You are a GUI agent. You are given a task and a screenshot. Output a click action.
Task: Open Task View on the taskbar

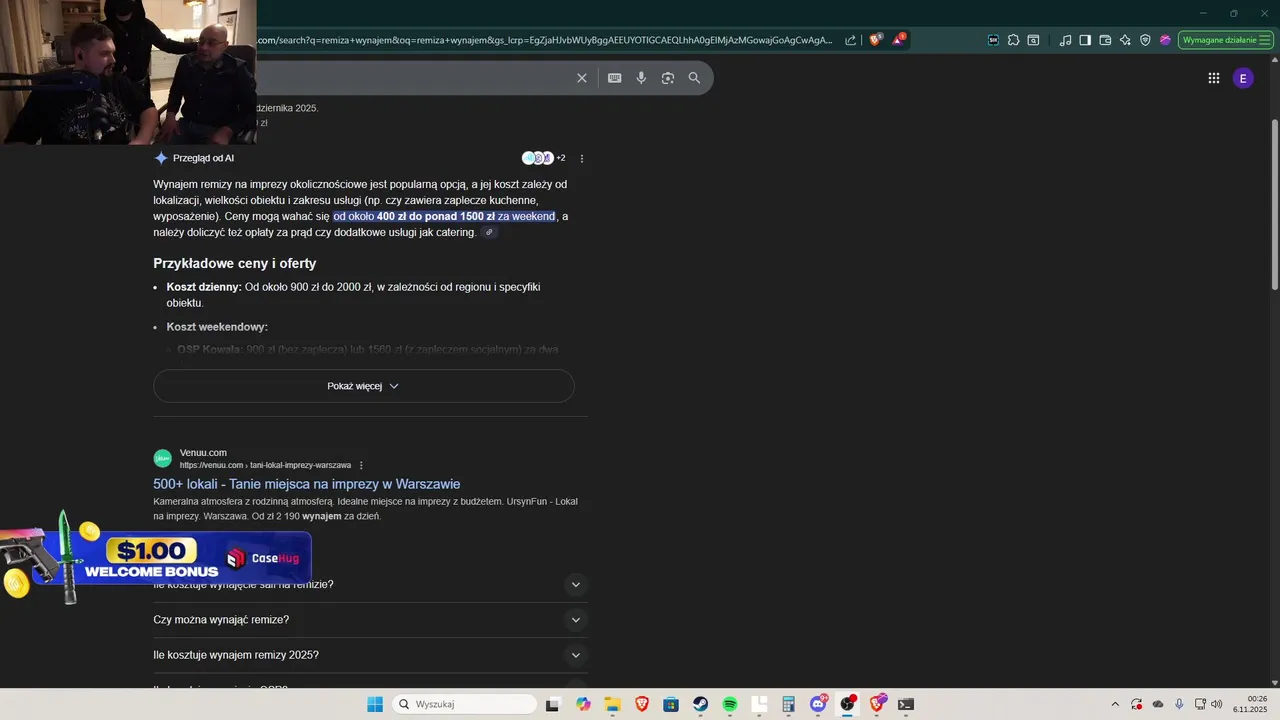point(553,704)
